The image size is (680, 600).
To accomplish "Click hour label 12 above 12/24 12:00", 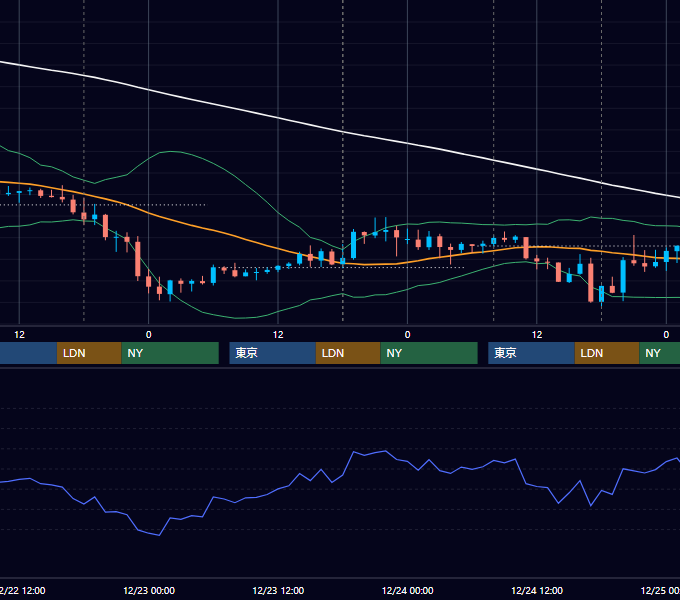I will pyautogui.click(x=537, y=335).
